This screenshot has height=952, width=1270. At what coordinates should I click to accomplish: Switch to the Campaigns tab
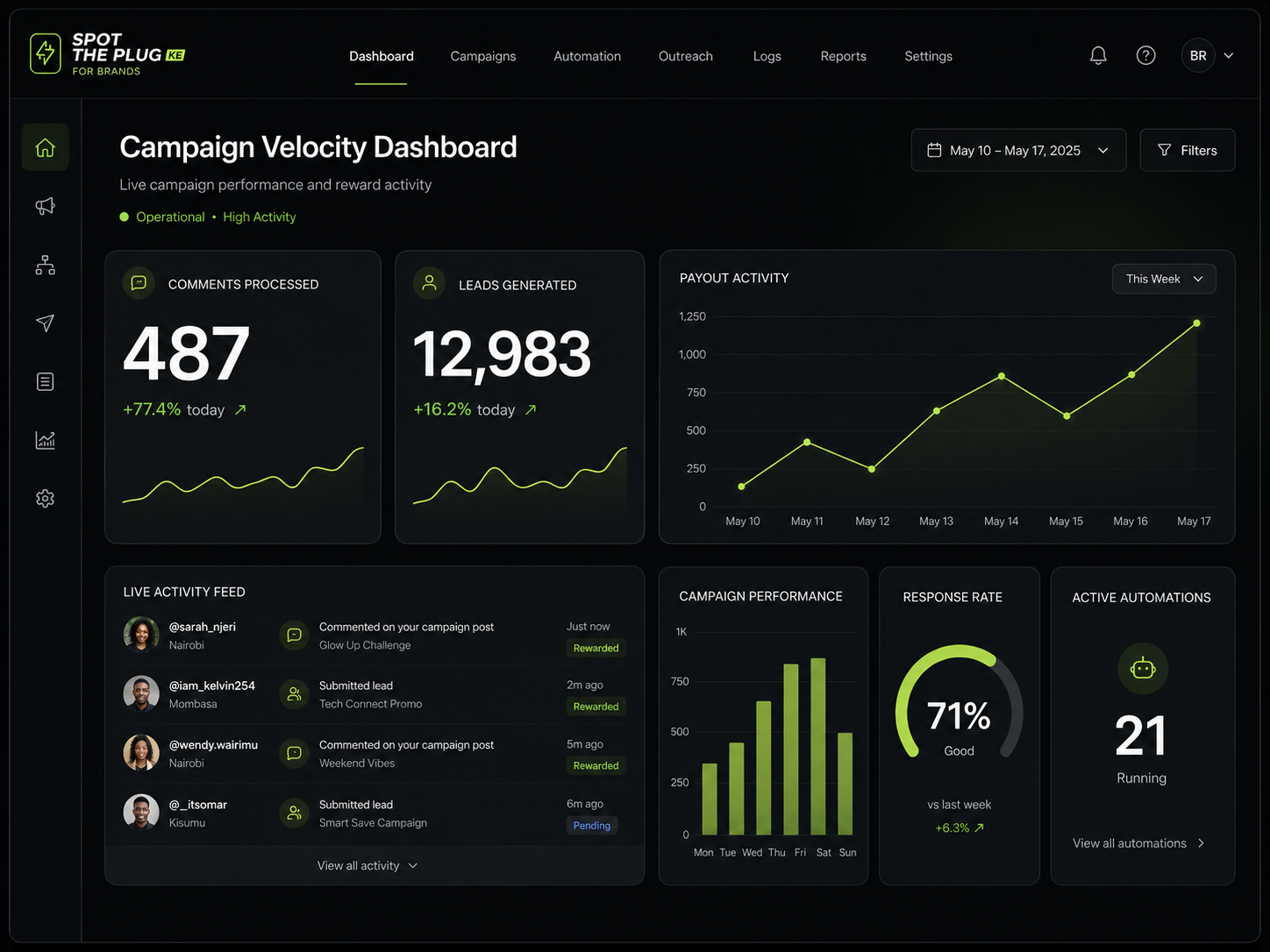[483, 56]
